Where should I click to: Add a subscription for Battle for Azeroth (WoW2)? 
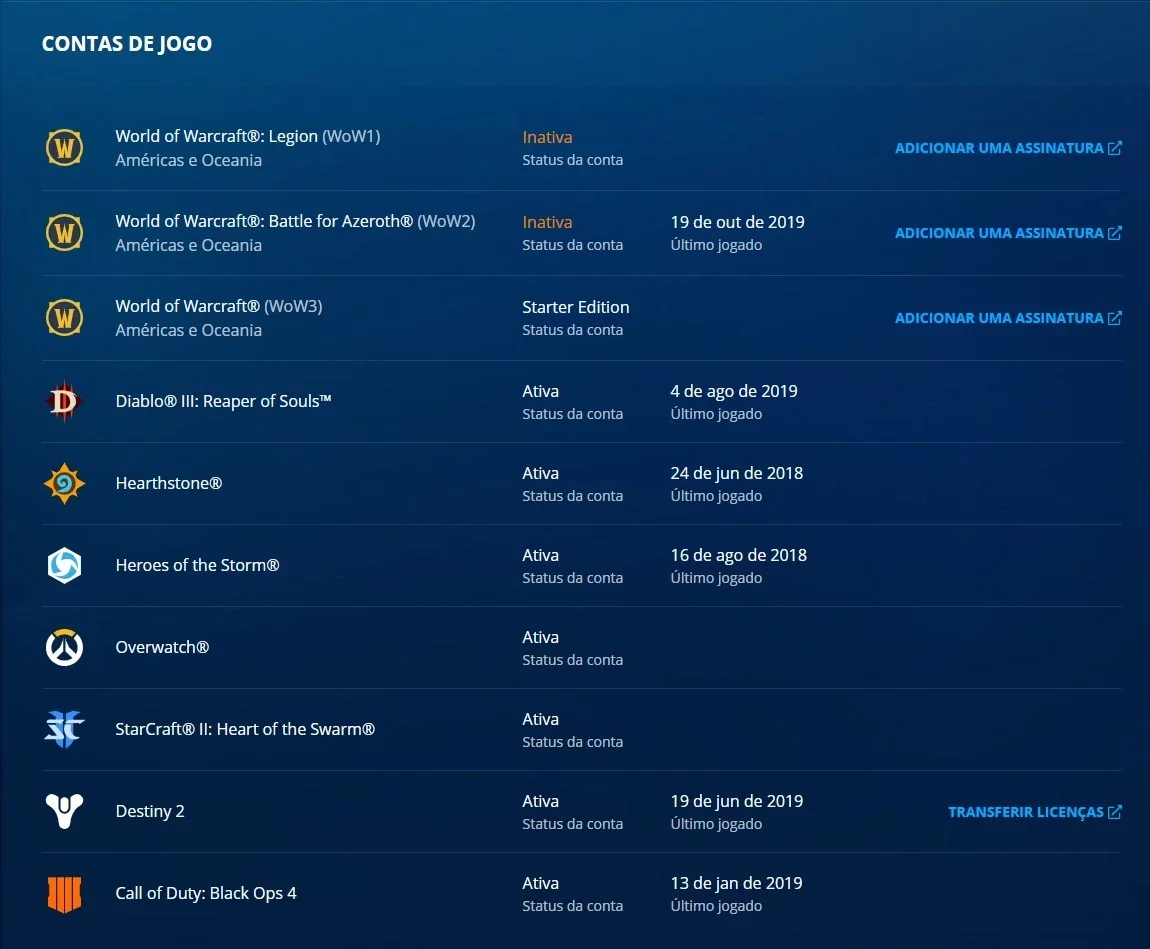pos(1008,233)
